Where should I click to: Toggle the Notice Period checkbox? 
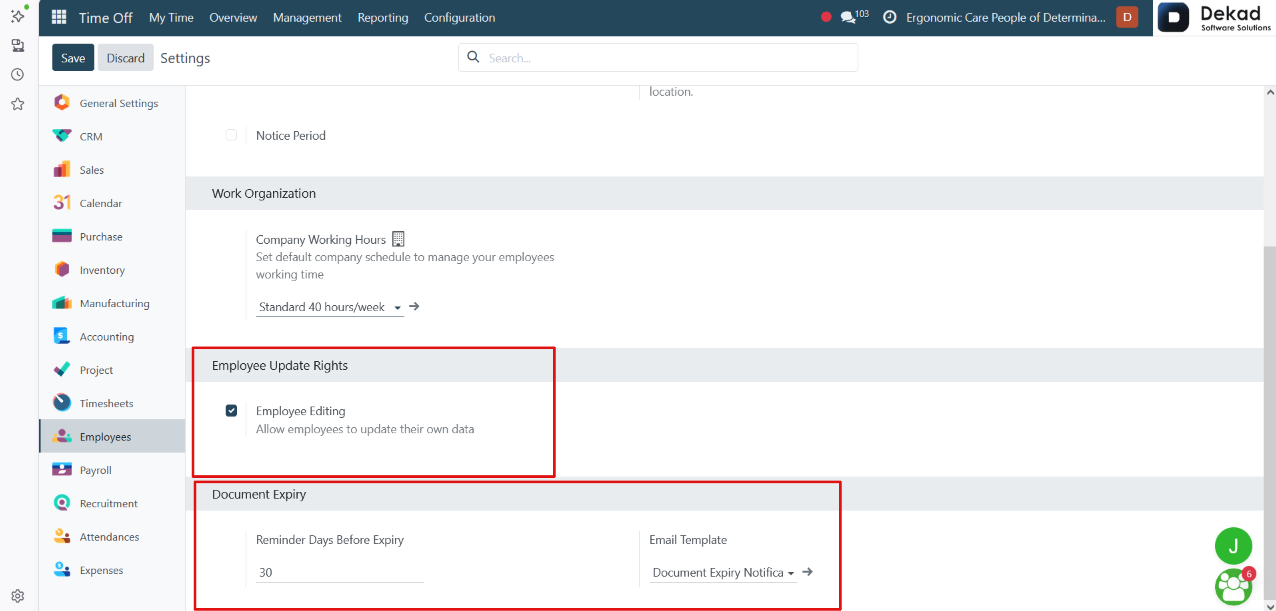pos(231,135)
